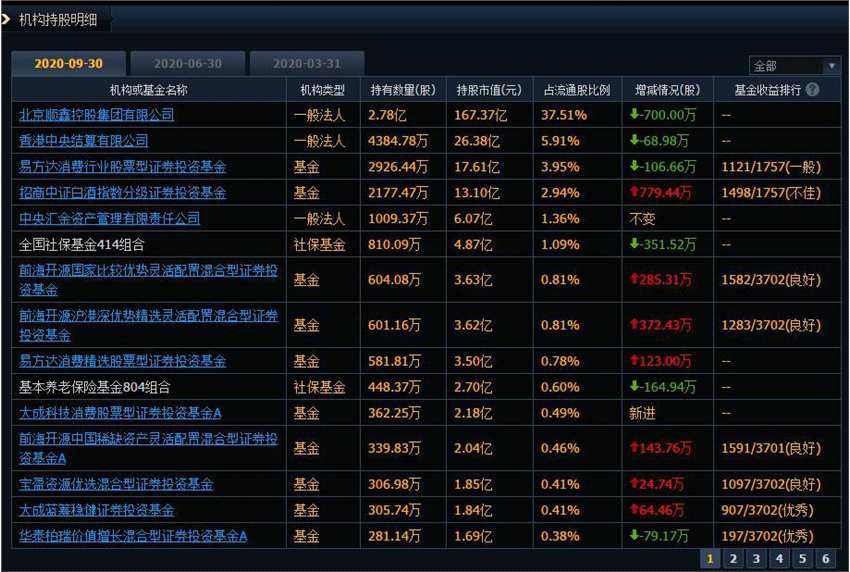The height and width of the screenshot is (572, 850).
Task: Go to page 4 of results
Action: (x=779, y=558)
